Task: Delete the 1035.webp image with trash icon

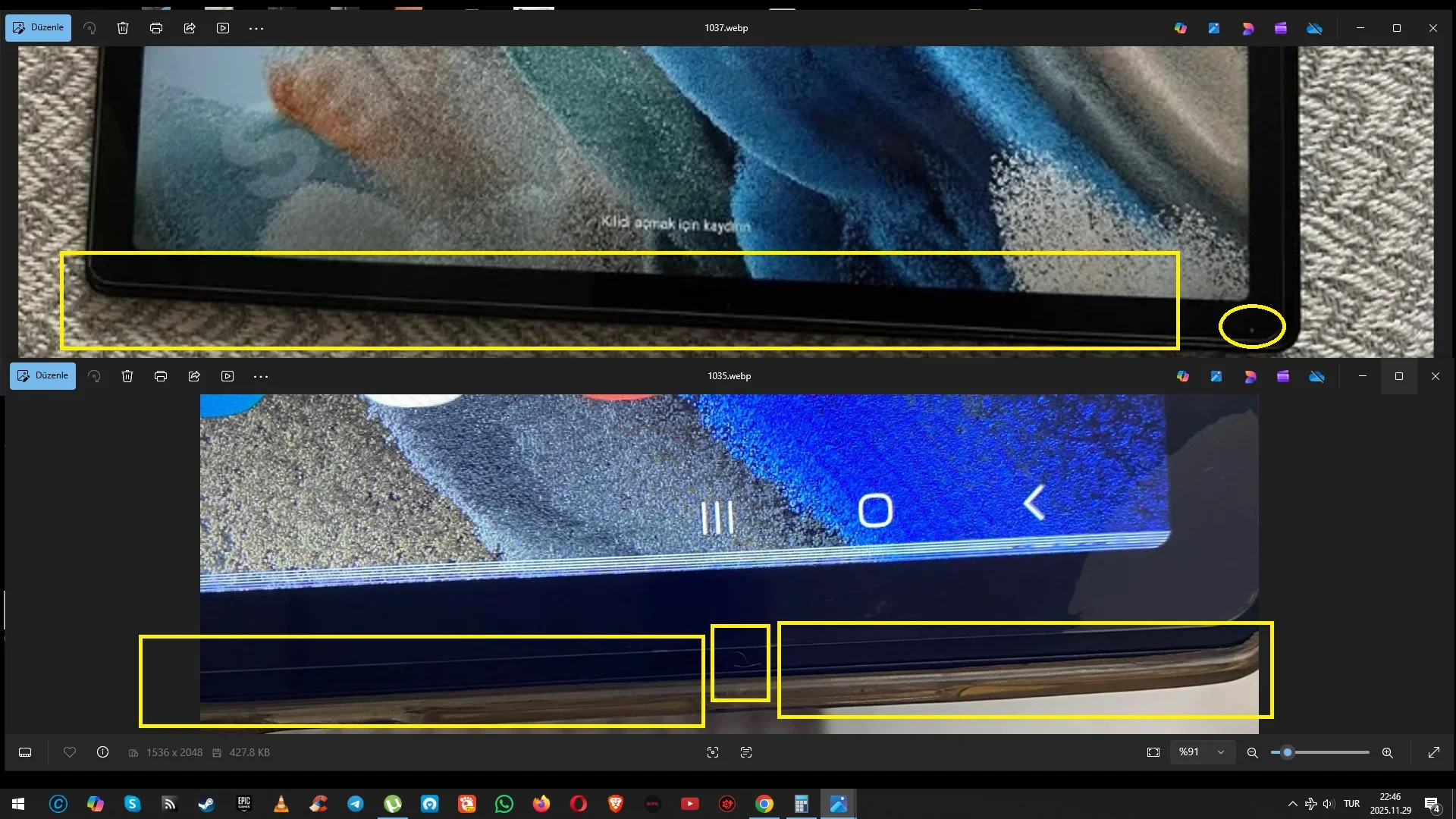Action: coord(127,376)
